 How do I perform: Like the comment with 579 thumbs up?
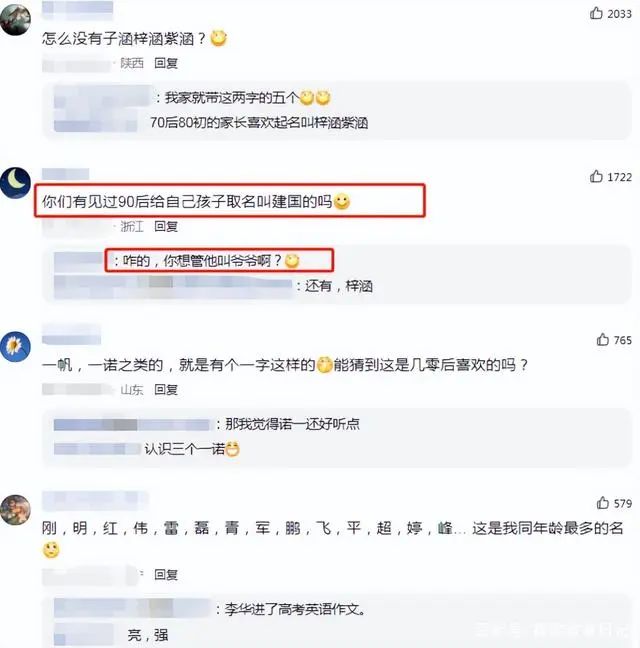click(x=603, y=503)
